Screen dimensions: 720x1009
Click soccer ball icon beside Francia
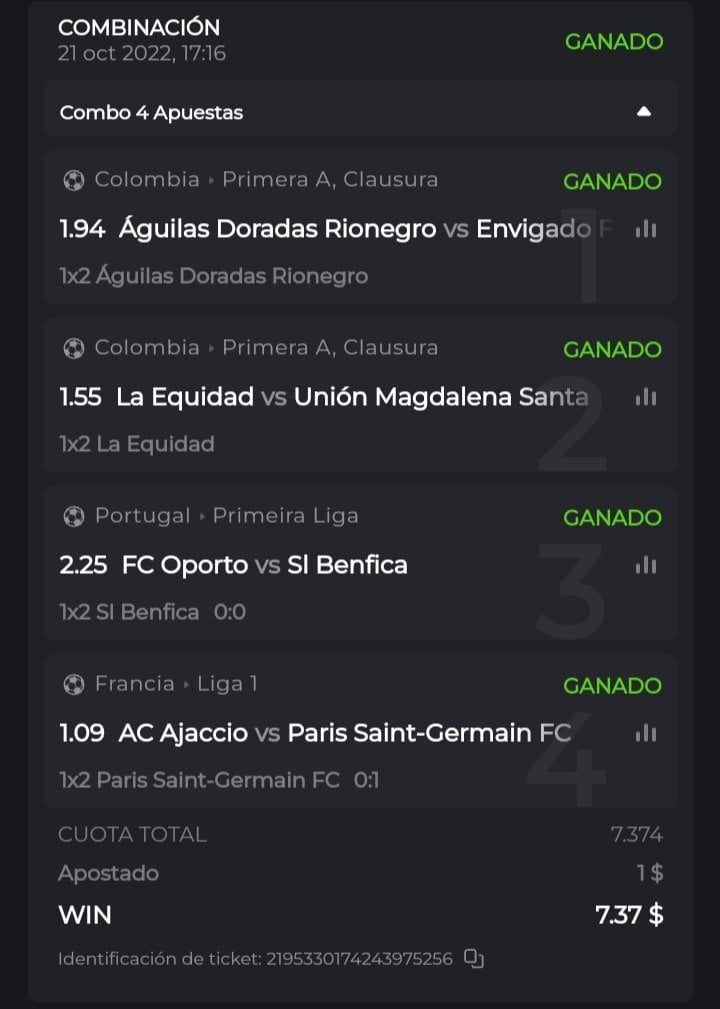pos(73,684)
